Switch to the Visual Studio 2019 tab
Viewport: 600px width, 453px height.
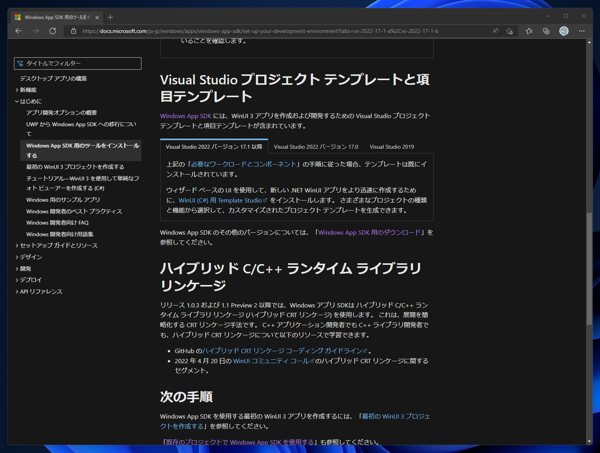click(392, 147)
